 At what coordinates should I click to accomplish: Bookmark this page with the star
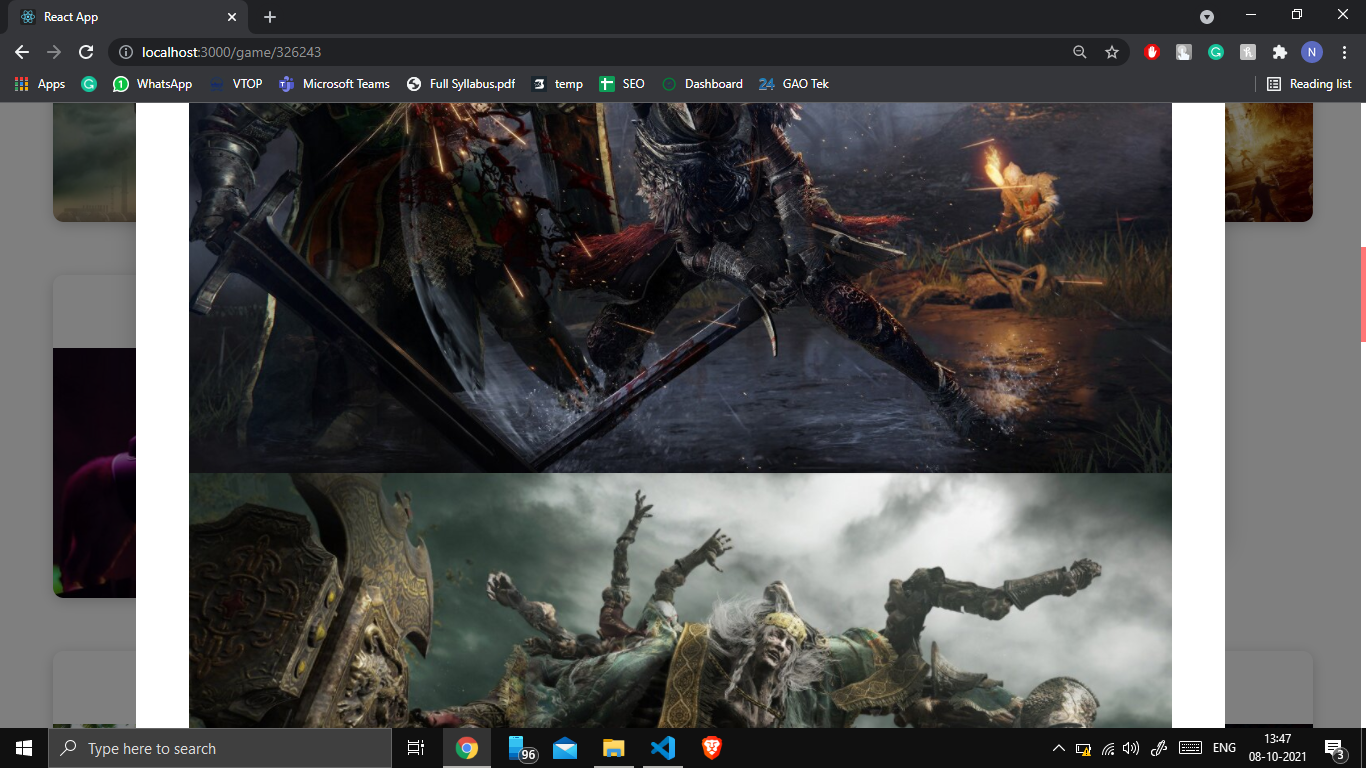1112,52
